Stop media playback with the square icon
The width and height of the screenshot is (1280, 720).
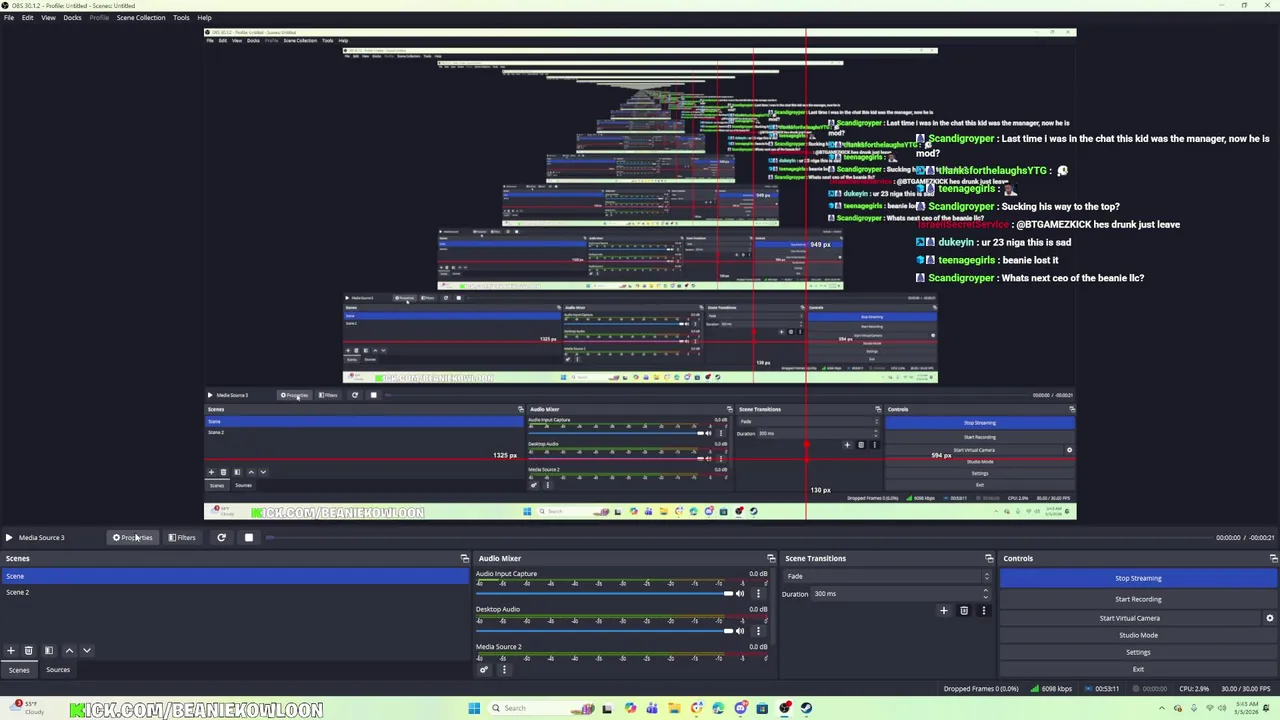tap(249, 538)
